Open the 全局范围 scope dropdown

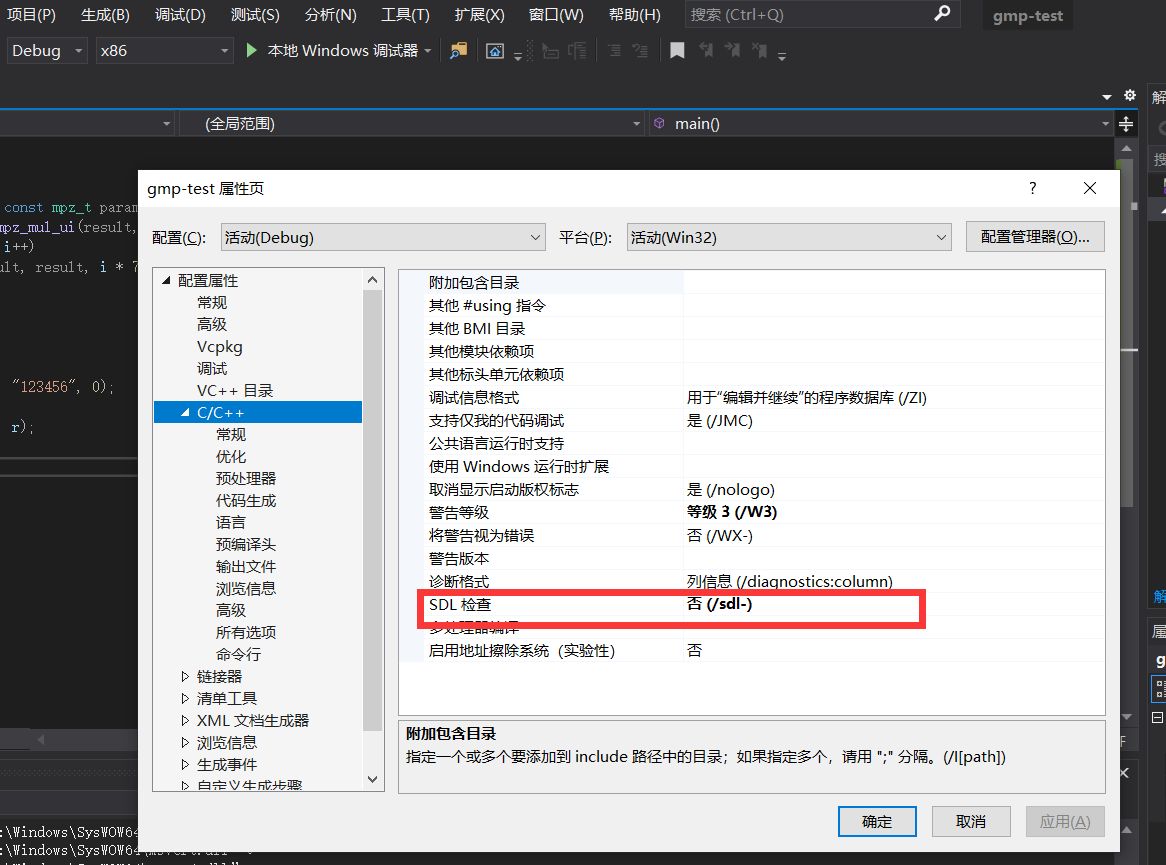click(412, 123)
